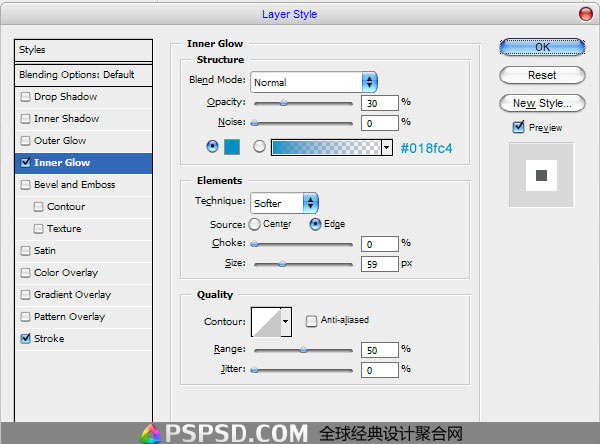Select the Center source radio button

pyautogui.click(x=254, y=224)
